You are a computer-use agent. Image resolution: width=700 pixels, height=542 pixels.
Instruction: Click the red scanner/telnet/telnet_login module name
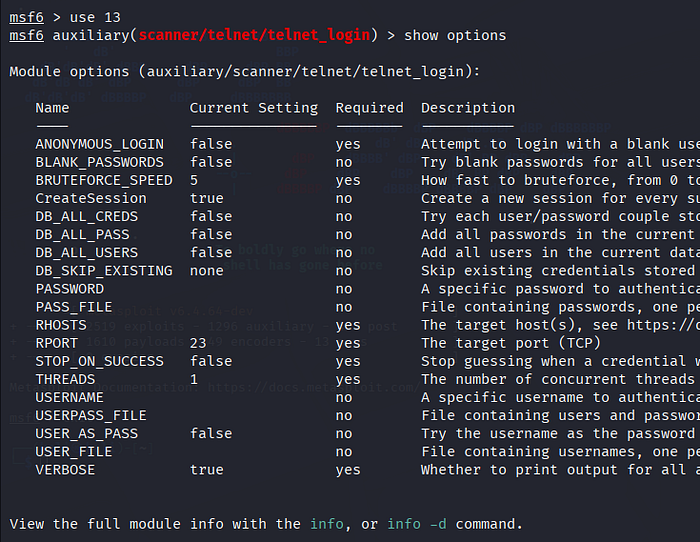tap(255, 35)
